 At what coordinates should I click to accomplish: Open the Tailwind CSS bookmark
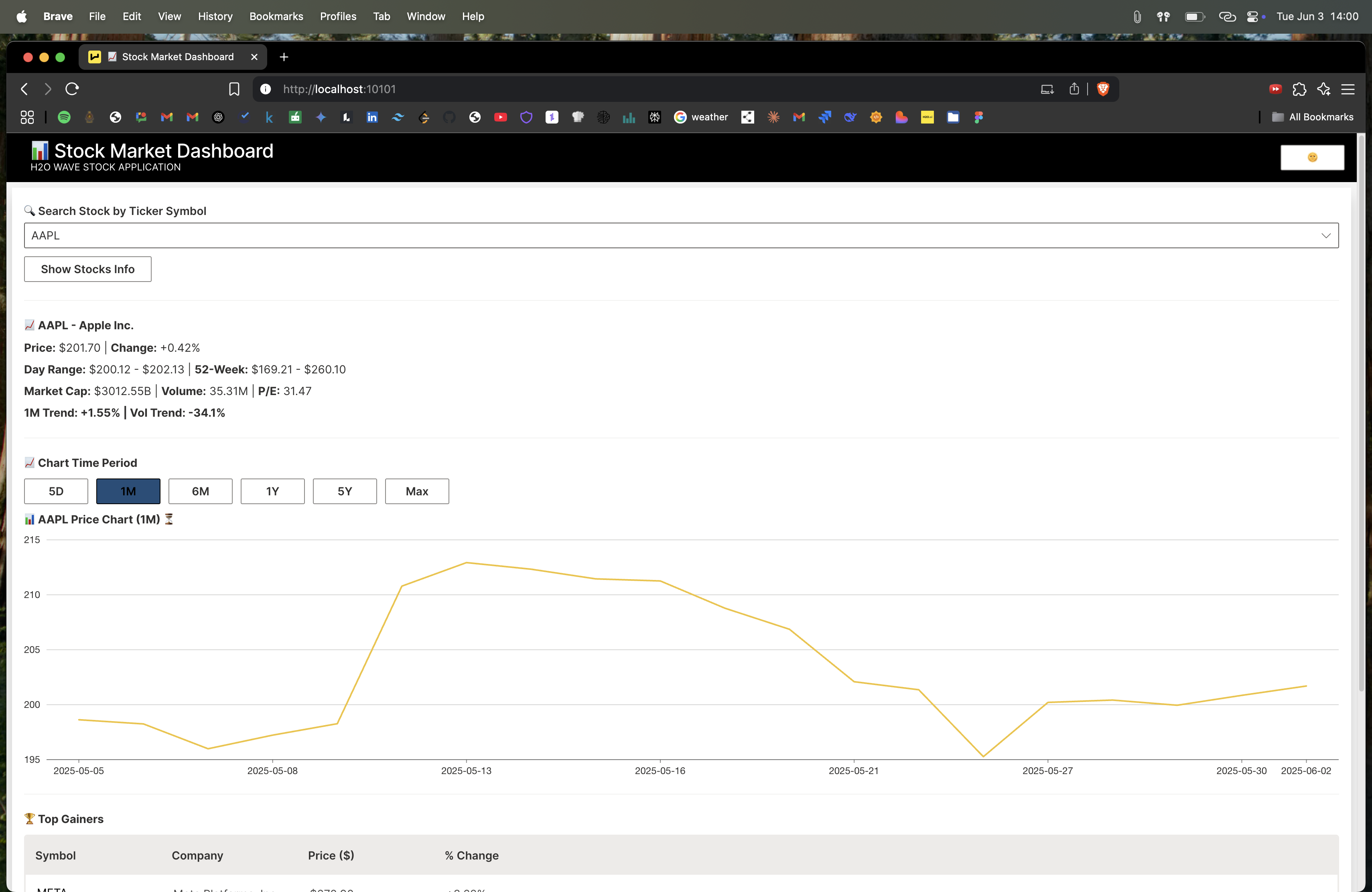[398, 117]
